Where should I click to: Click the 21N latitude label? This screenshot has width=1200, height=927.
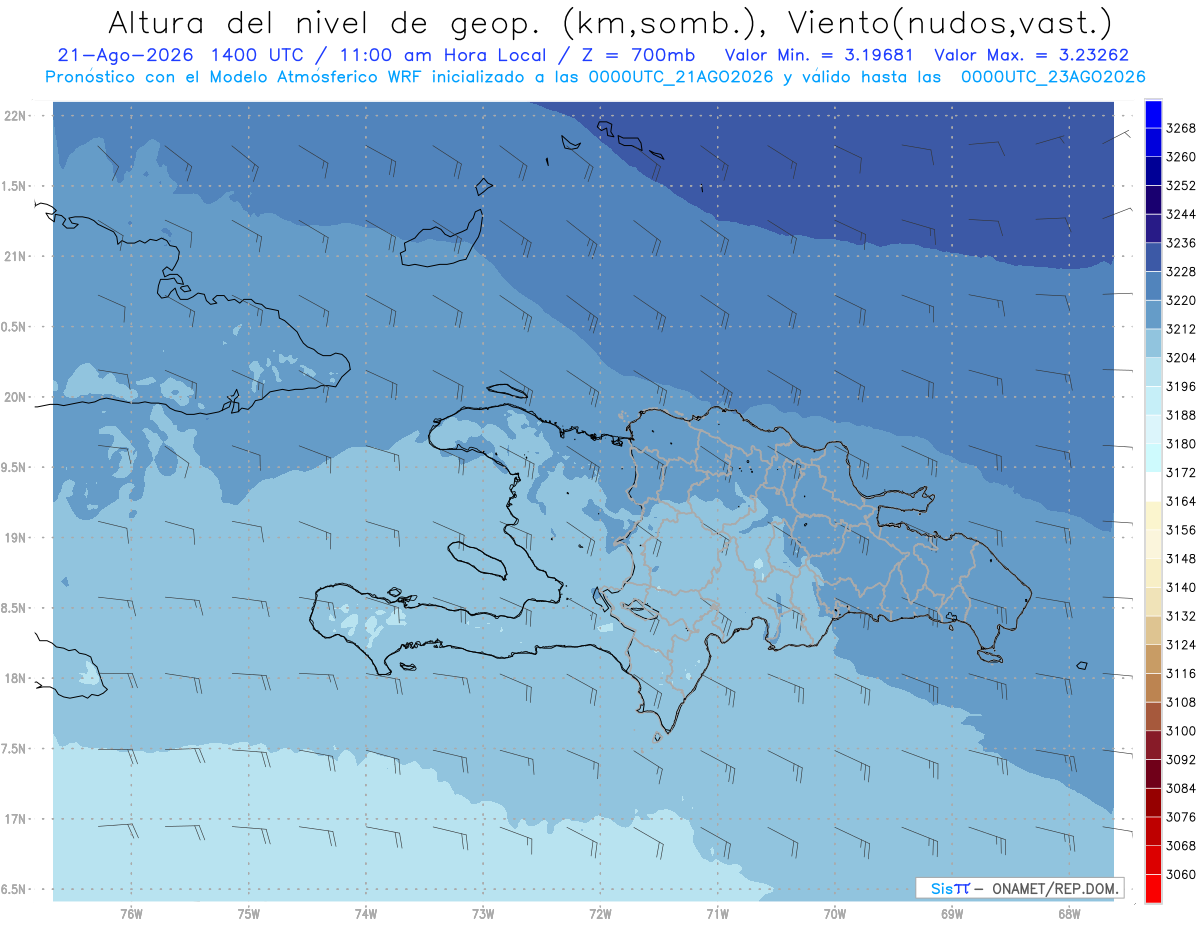(16, 256)
